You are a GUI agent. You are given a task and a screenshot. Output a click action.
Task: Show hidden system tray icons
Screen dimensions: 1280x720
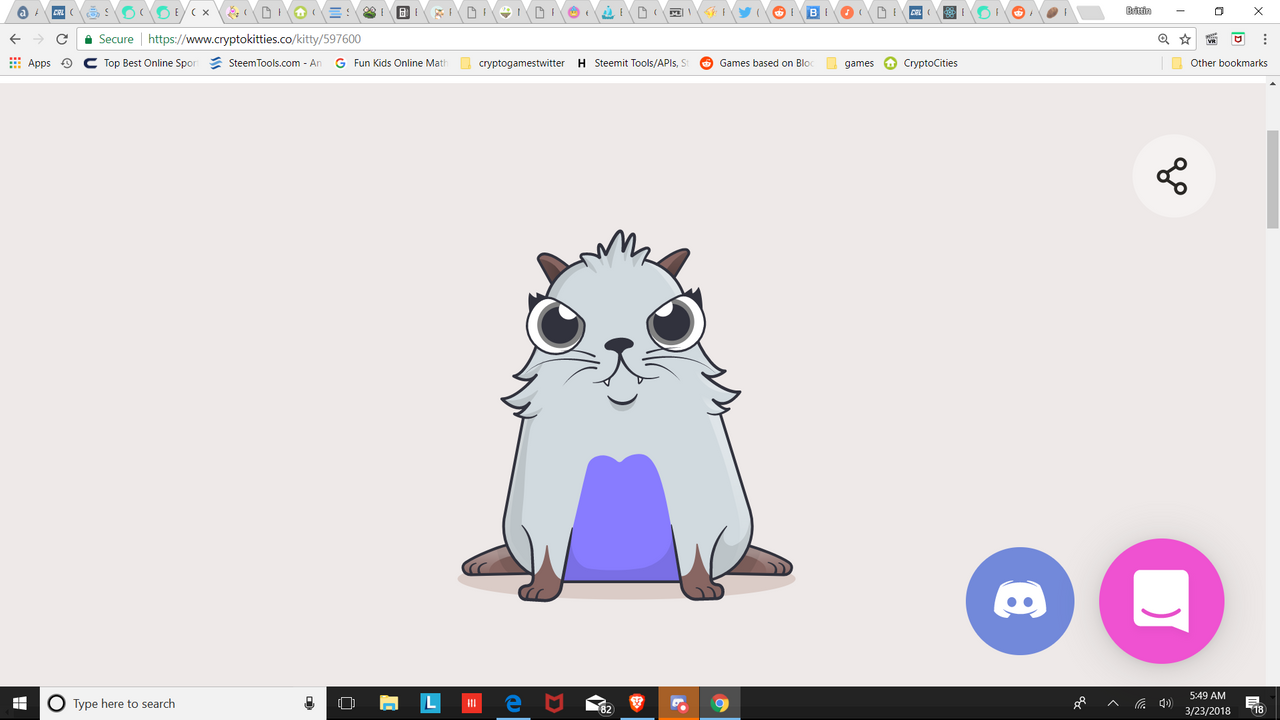pos(1113,703)
